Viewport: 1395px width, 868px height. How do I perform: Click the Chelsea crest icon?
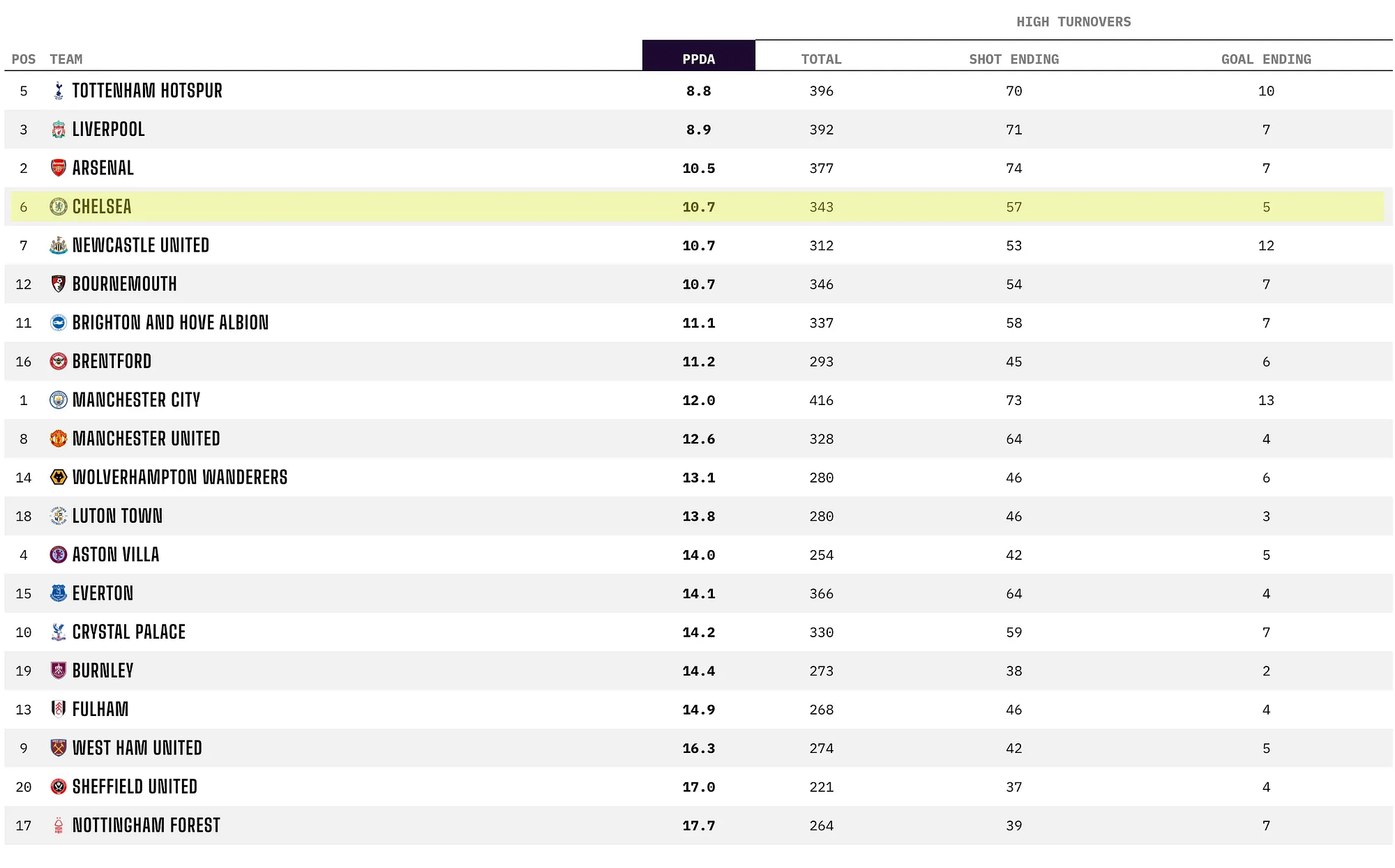click(59, 206)
